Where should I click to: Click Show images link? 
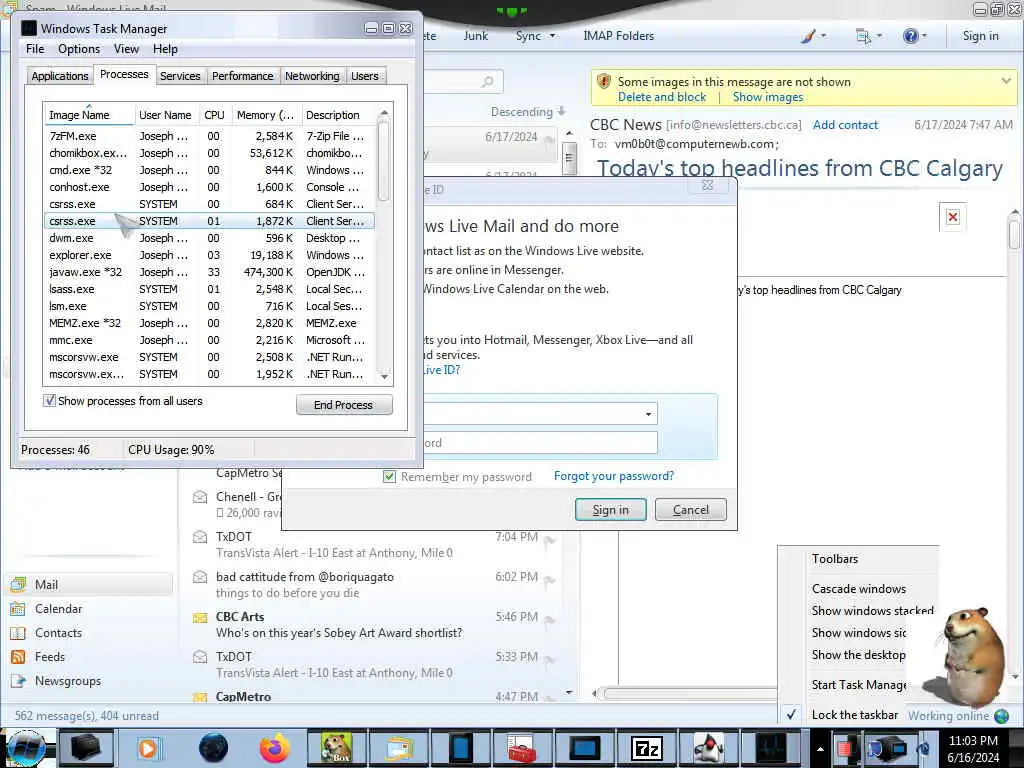click(768, 97)
